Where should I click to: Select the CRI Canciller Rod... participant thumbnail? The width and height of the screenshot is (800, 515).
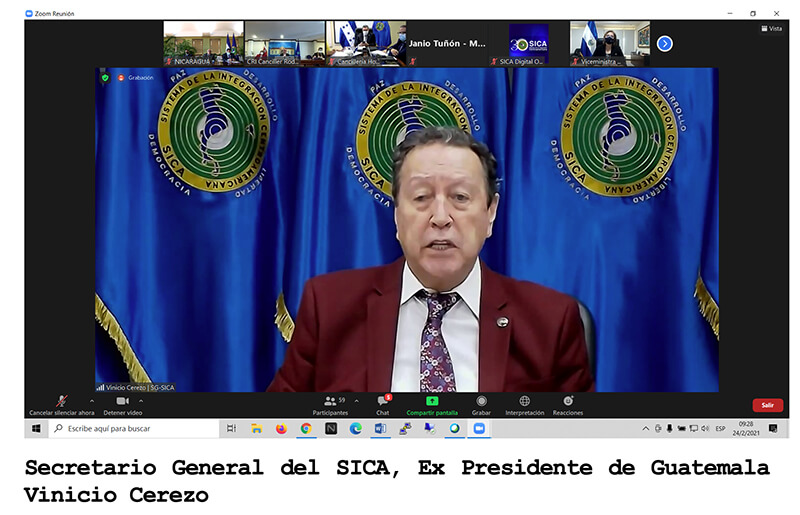click(x=285, y=43)
